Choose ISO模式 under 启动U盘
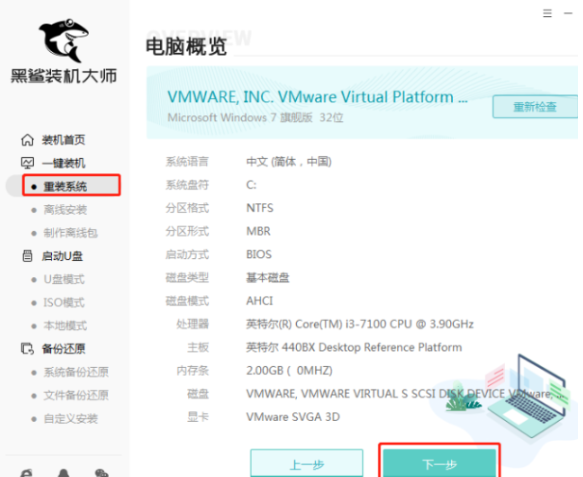The width and height of the screenshot is (583, 477). coord(64,303)
